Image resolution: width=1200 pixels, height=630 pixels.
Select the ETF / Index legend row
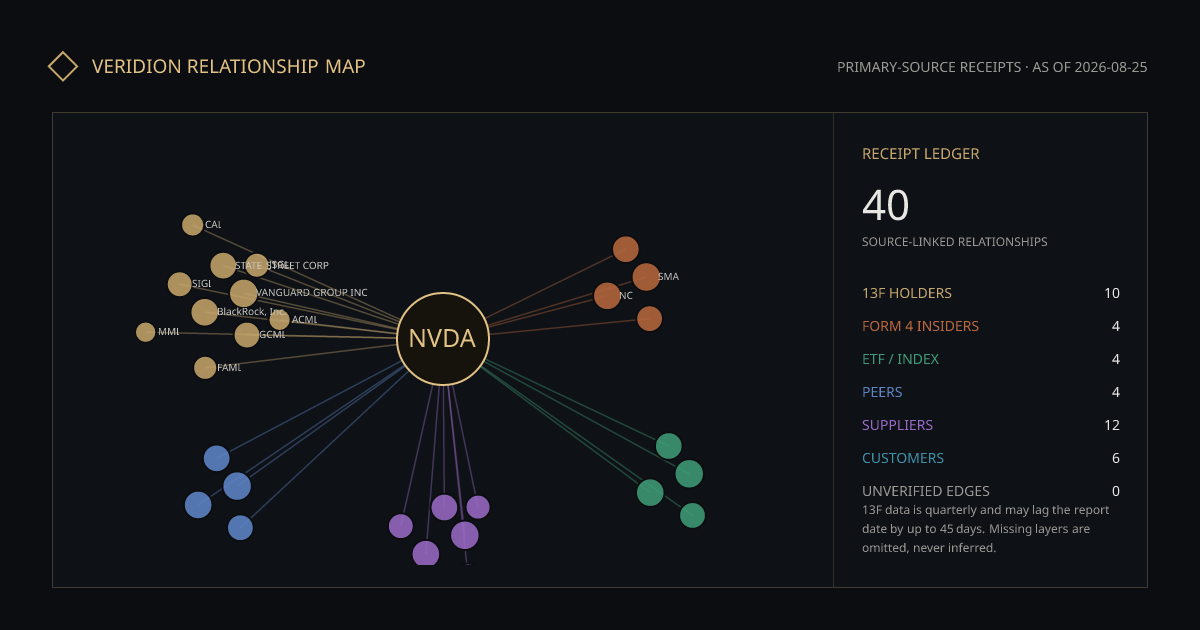coord(991,359)
